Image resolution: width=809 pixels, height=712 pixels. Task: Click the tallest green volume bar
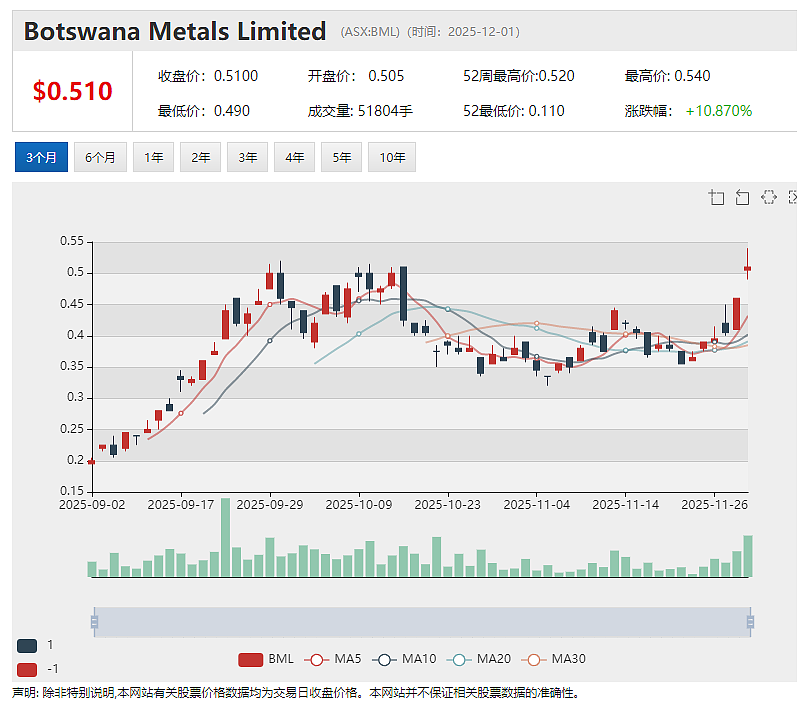(225, 537)
